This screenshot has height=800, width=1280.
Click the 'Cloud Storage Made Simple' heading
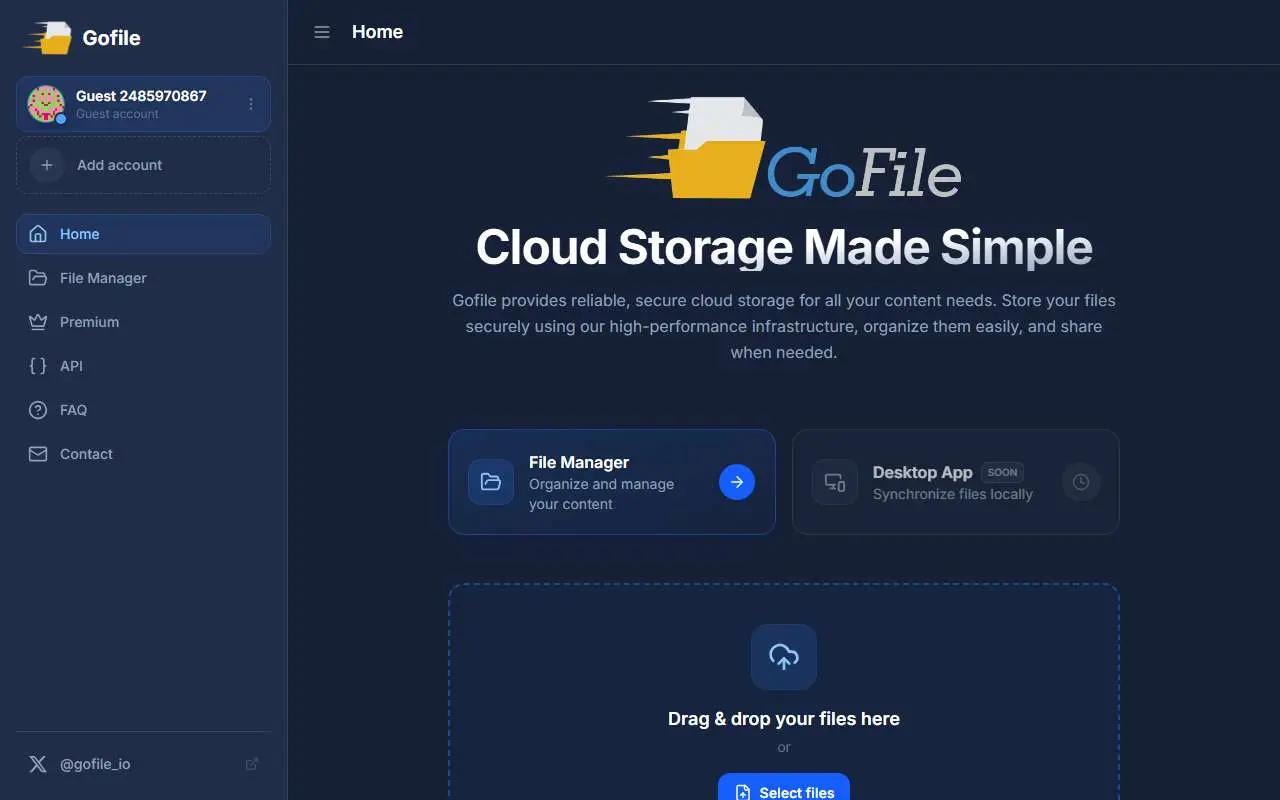coord(784,248)
